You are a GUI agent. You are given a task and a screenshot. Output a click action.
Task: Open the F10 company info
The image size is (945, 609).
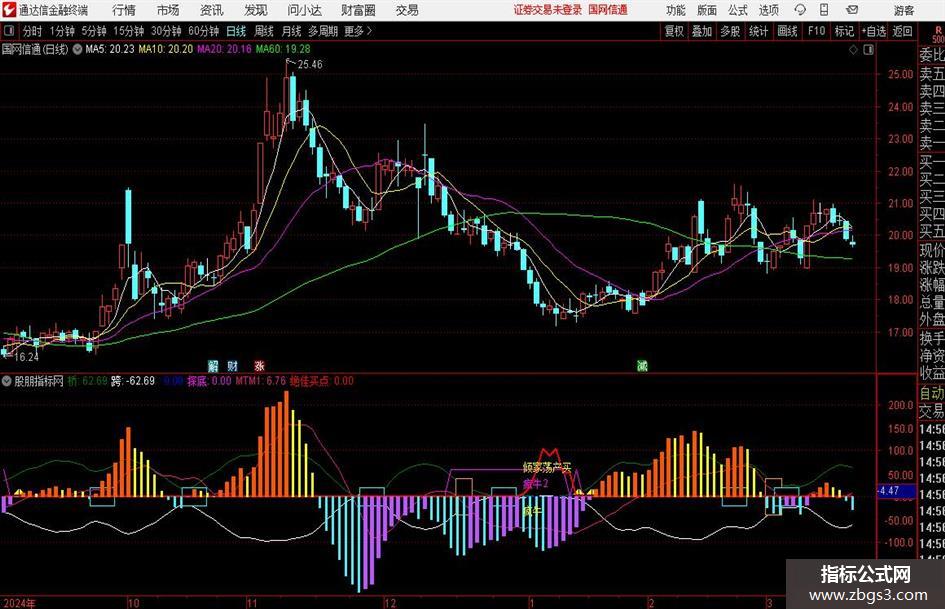(x=816, y=31)
